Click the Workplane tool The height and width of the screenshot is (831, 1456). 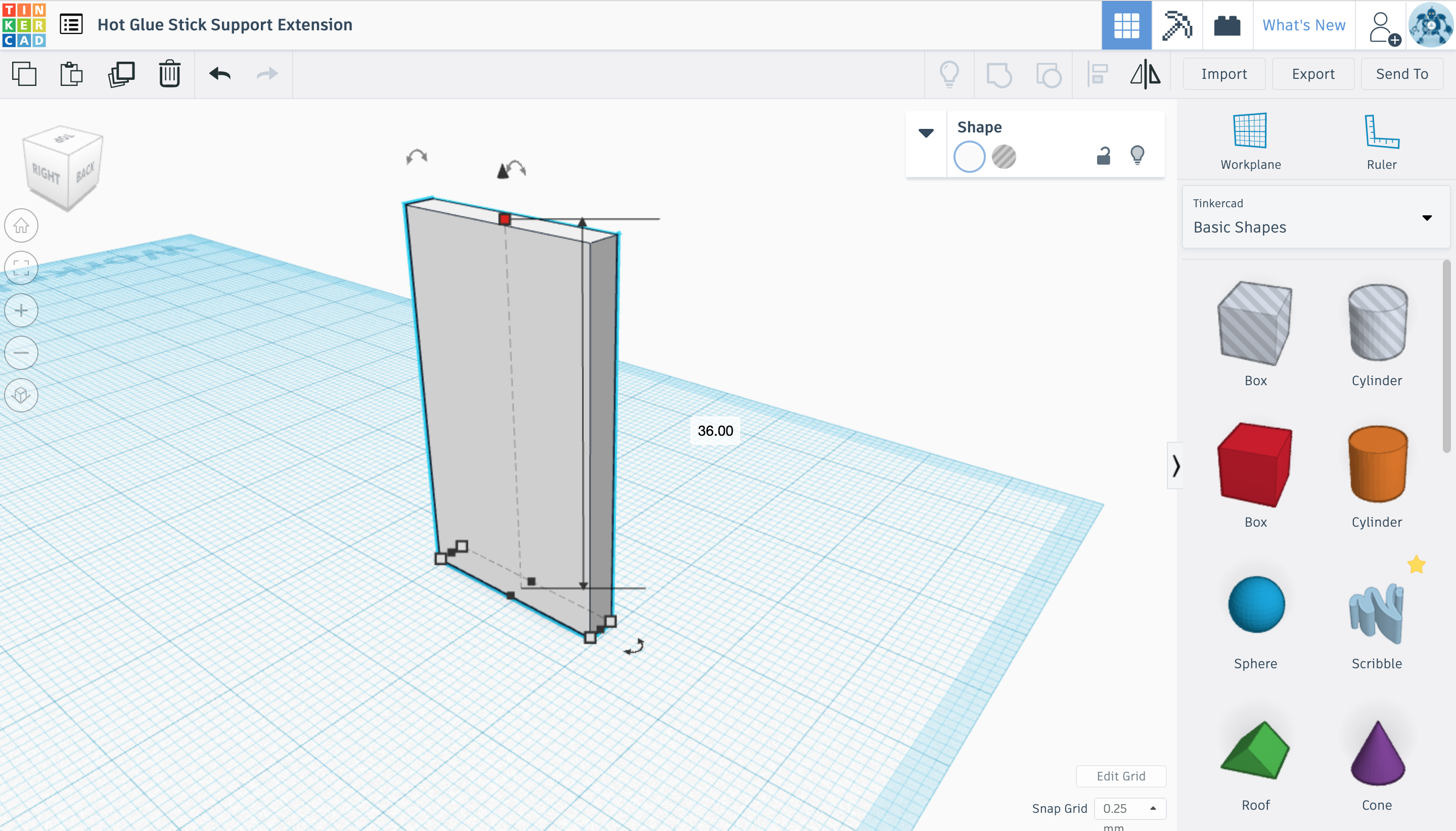tap(1250, 141)
